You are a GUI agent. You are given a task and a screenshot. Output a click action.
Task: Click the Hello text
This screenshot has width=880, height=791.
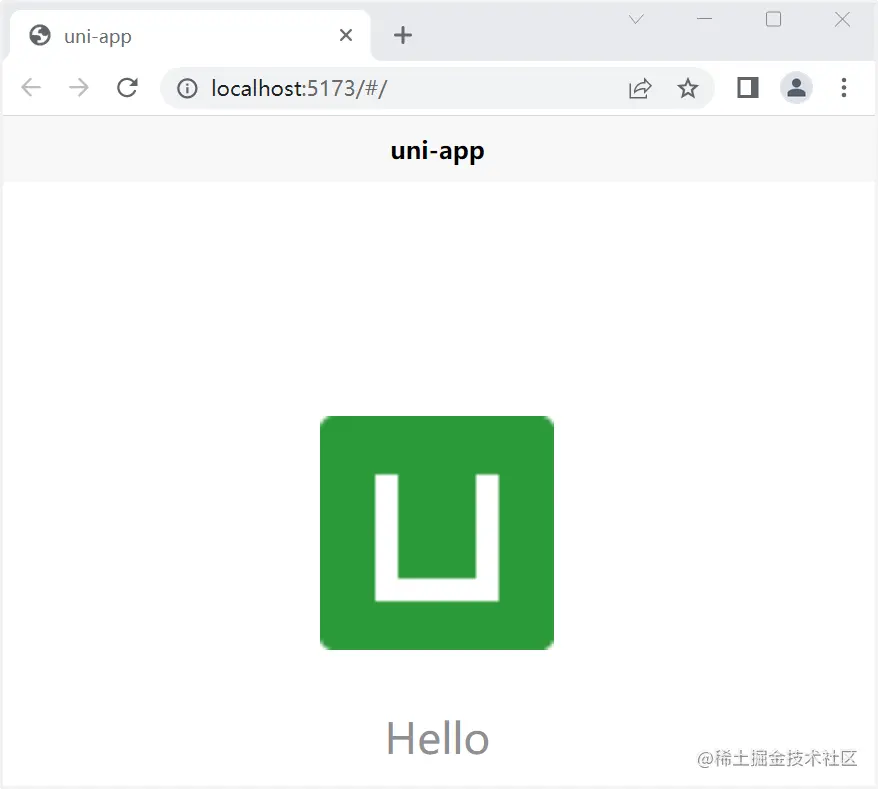[437, 738]
